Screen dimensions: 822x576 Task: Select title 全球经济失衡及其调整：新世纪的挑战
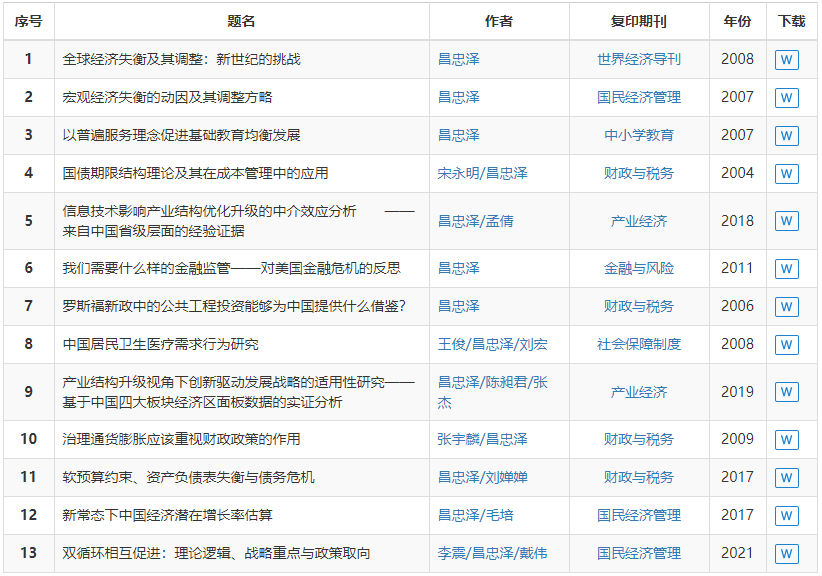(181, 60)
